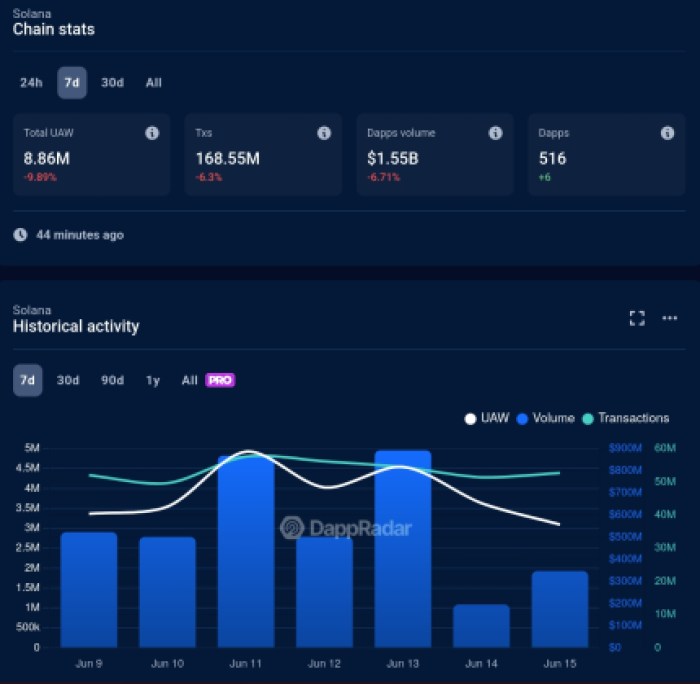Open the three-dot more options menu
Viewport: 700px width, 684px height.
[x=670, y=318]
